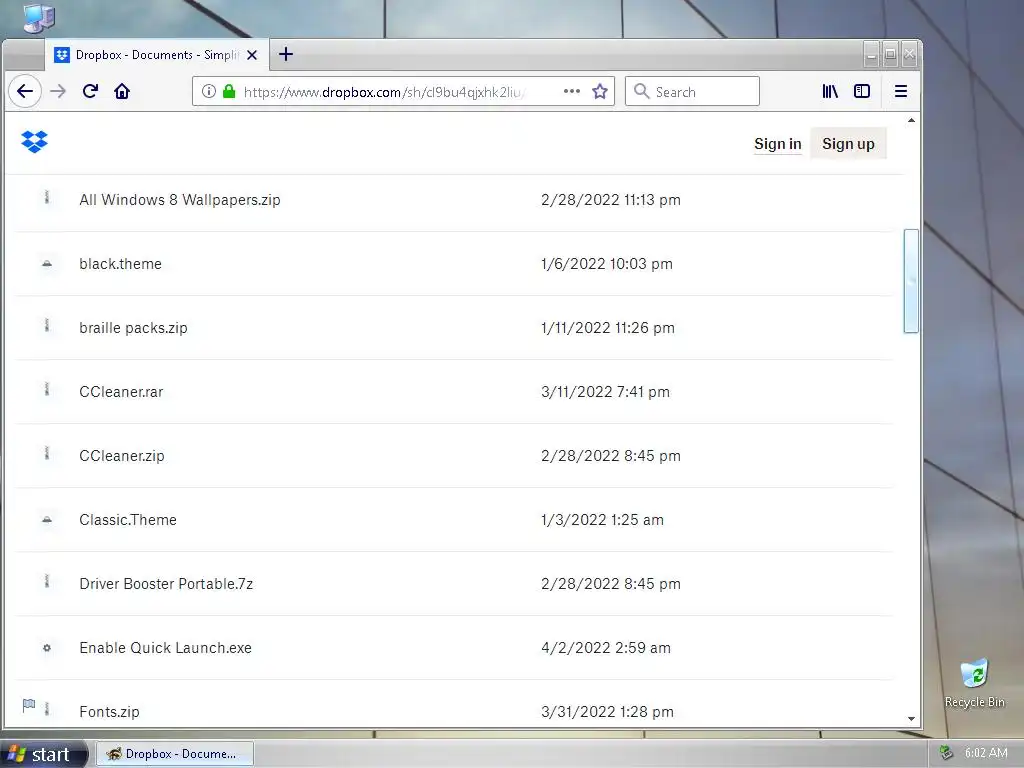
Task: Click the green secure connection padlock
Action: [229, 91]
